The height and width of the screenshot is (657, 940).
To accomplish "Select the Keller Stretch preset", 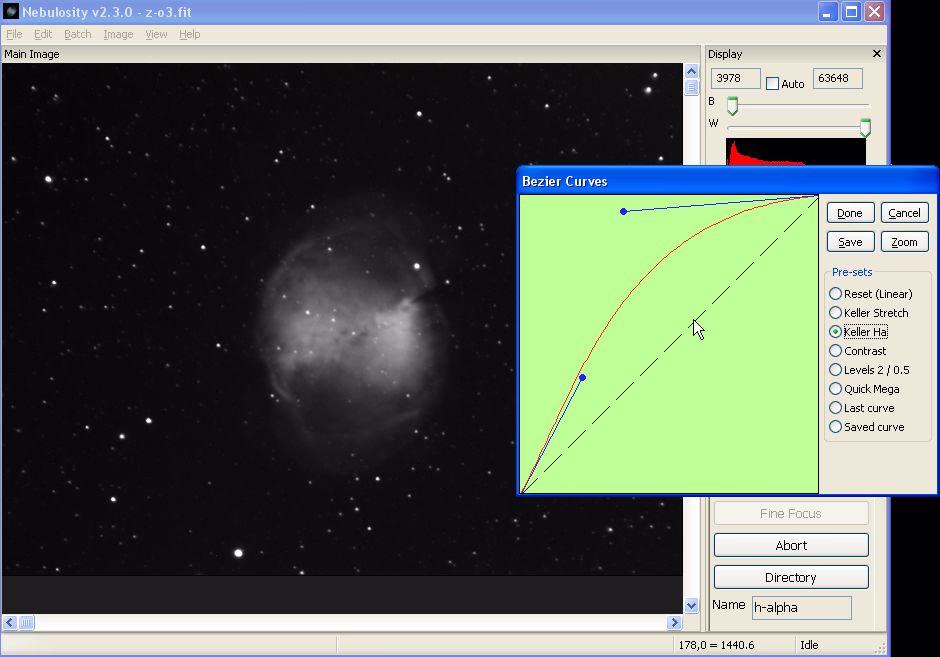I will pos(836,313).
